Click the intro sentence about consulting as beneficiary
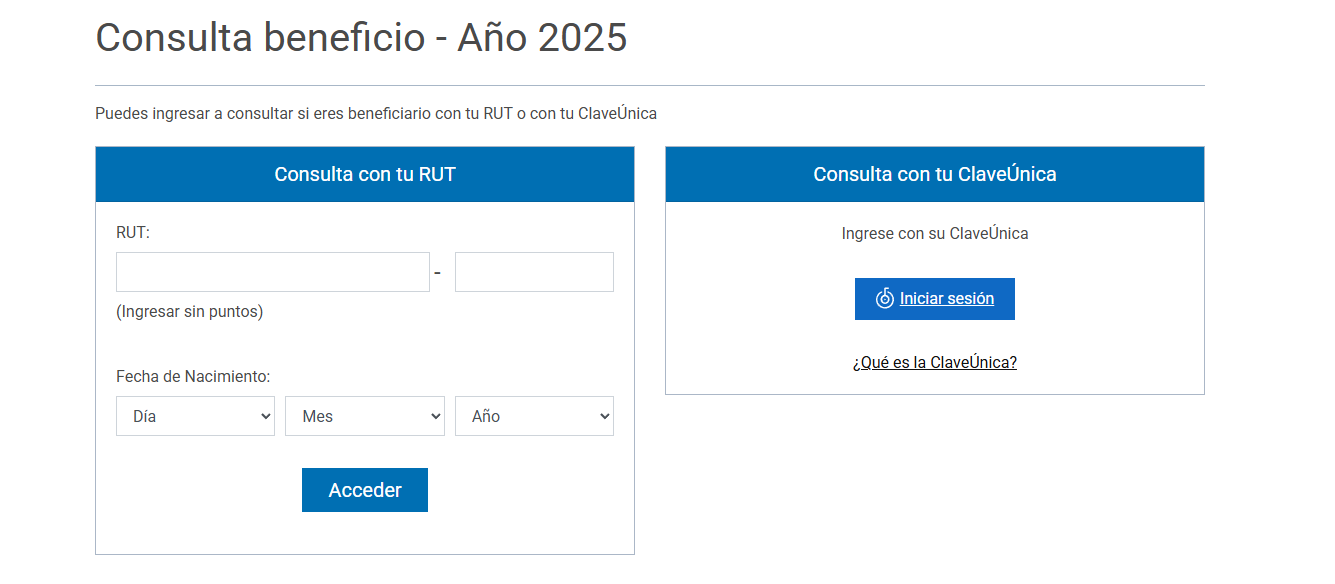Image resolution: width=1335 pixels, height=584 pixels. [376, 113]
